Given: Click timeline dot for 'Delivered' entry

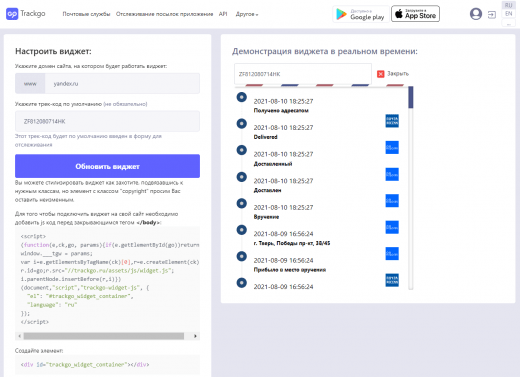Looking at the screenshot, I should click(x=242, y=124).
